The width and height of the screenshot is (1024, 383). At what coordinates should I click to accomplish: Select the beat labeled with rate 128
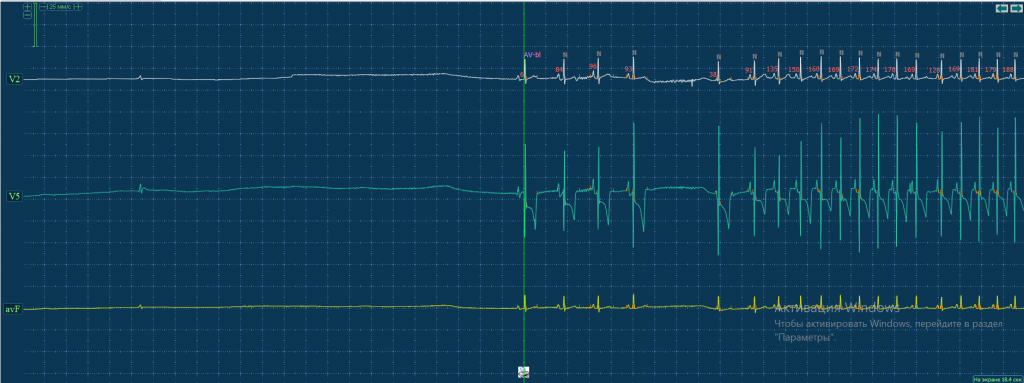pyautogui.click(x=935, y=69)
